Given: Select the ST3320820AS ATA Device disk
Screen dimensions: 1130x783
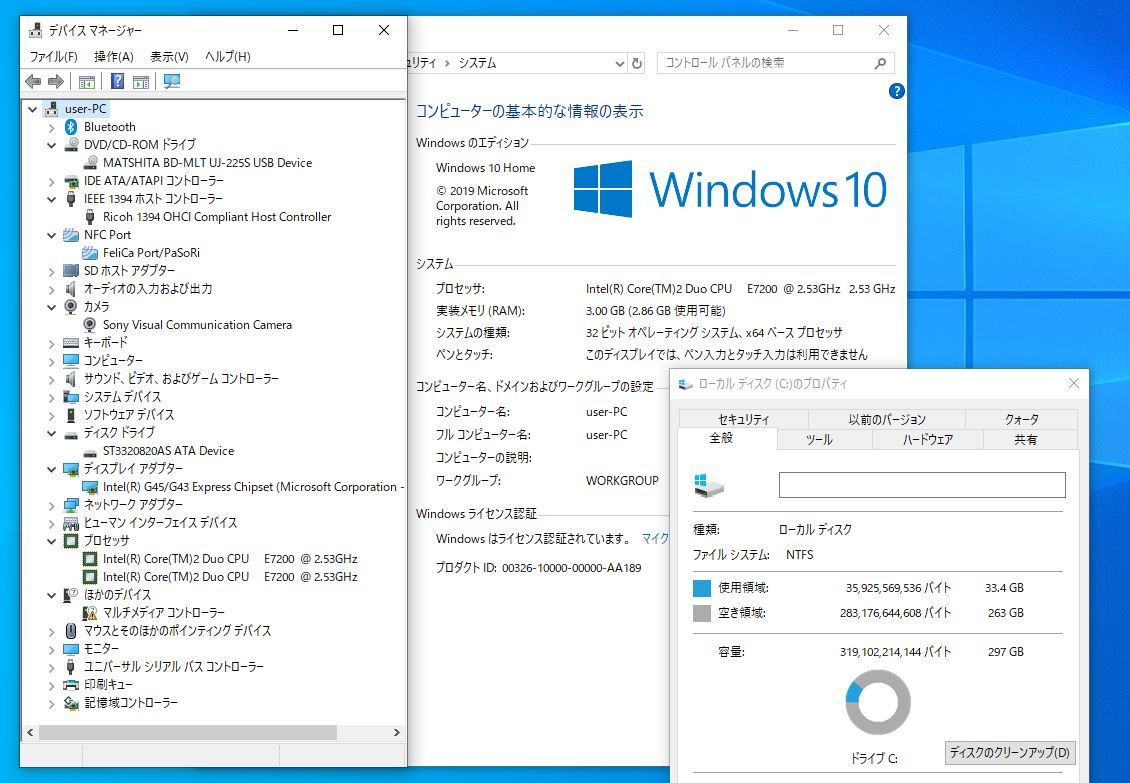Looking at the screenshot, I should [168, 451].
